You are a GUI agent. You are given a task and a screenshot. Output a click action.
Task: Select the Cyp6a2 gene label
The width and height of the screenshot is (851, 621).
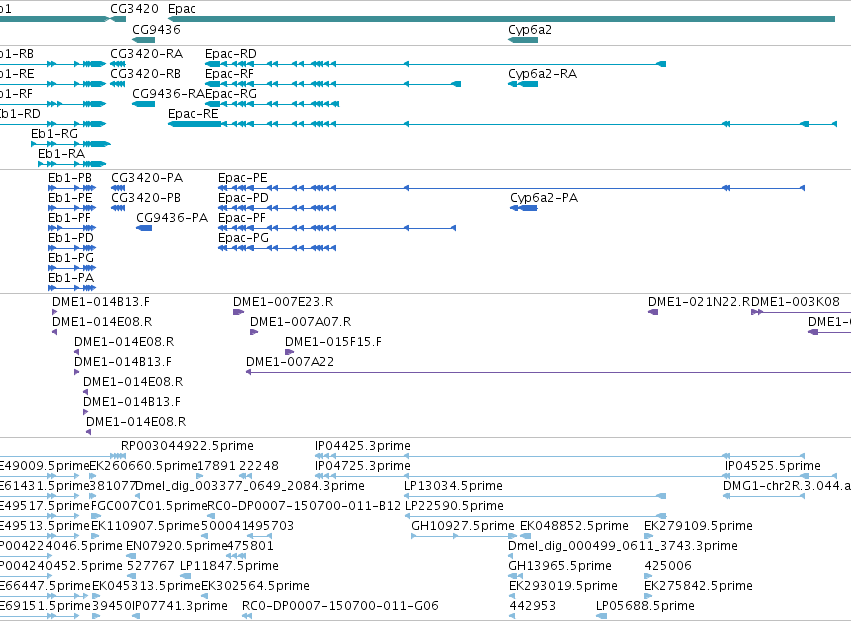point(530,29)
